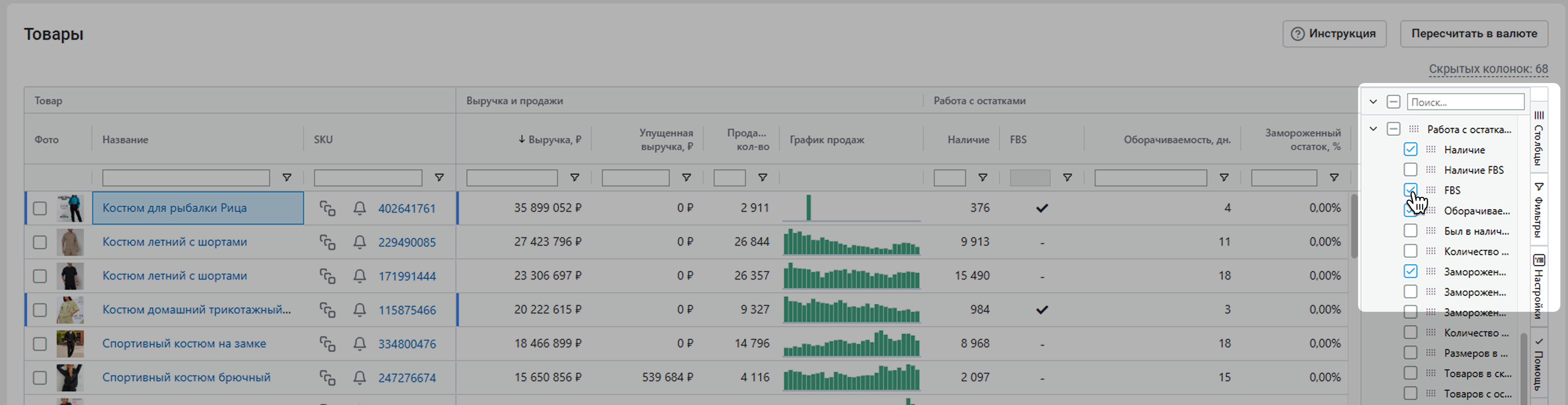Open photo thumbnail of Костюм для рыбалки Рица
The image size is (1568, 405).
pos(70,208)
